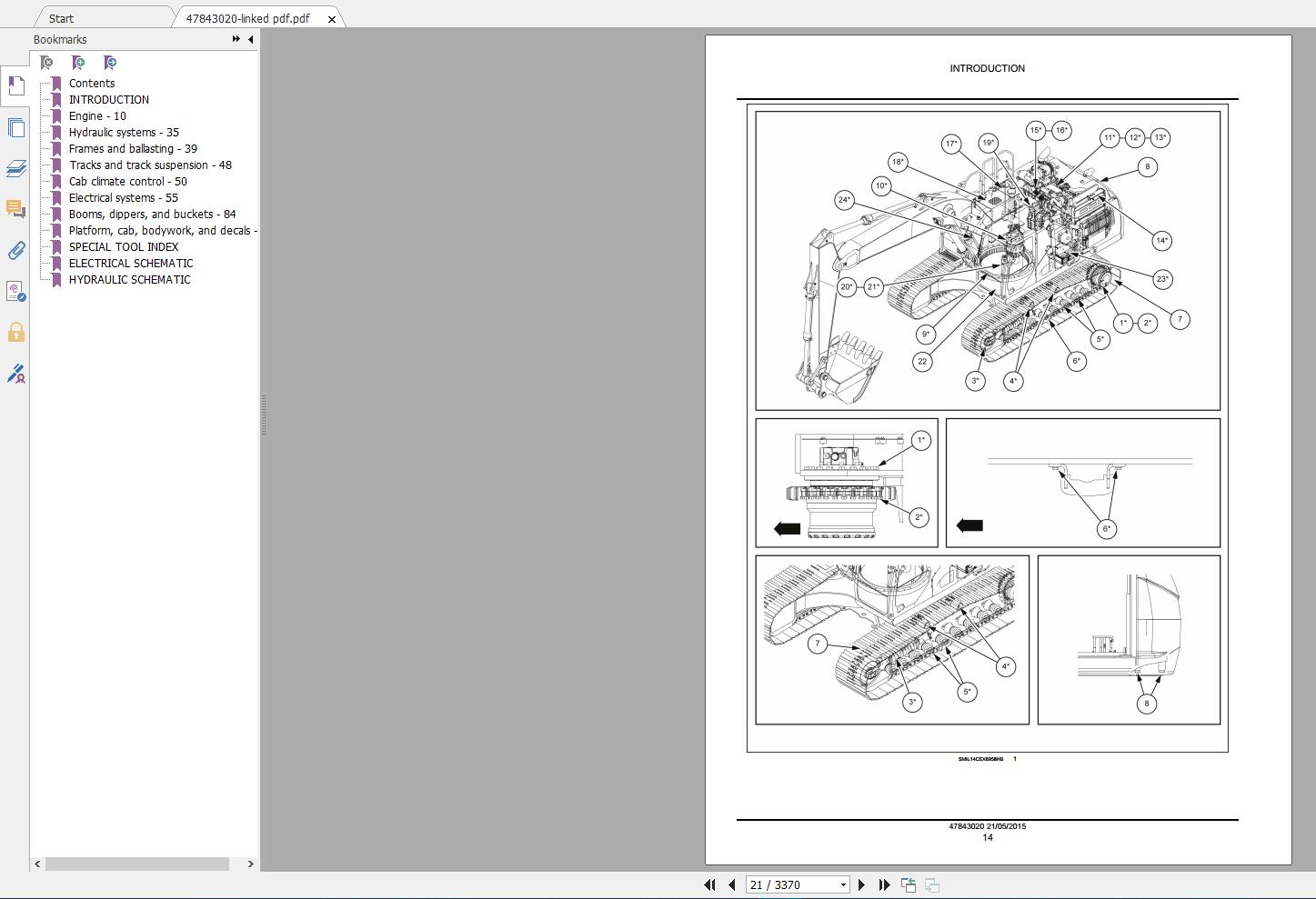Open Booms, dippers, and buckets - 84
Screen dimensions: 1316x899
(x=153, y=214)
